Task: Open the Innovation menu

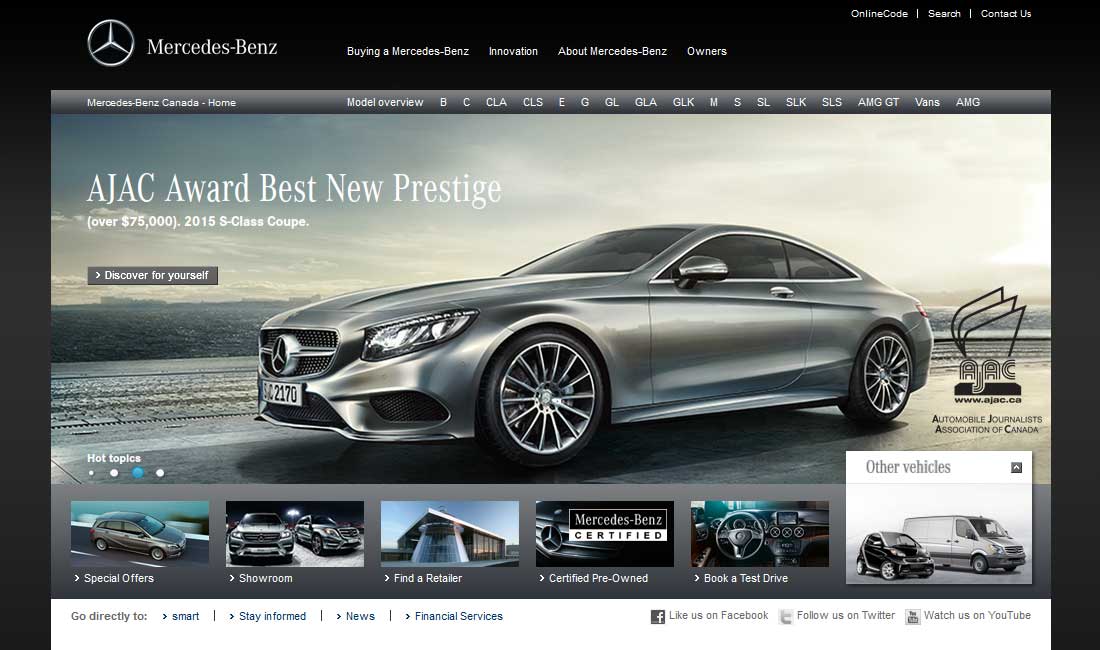Action: (x=514, y=51)
